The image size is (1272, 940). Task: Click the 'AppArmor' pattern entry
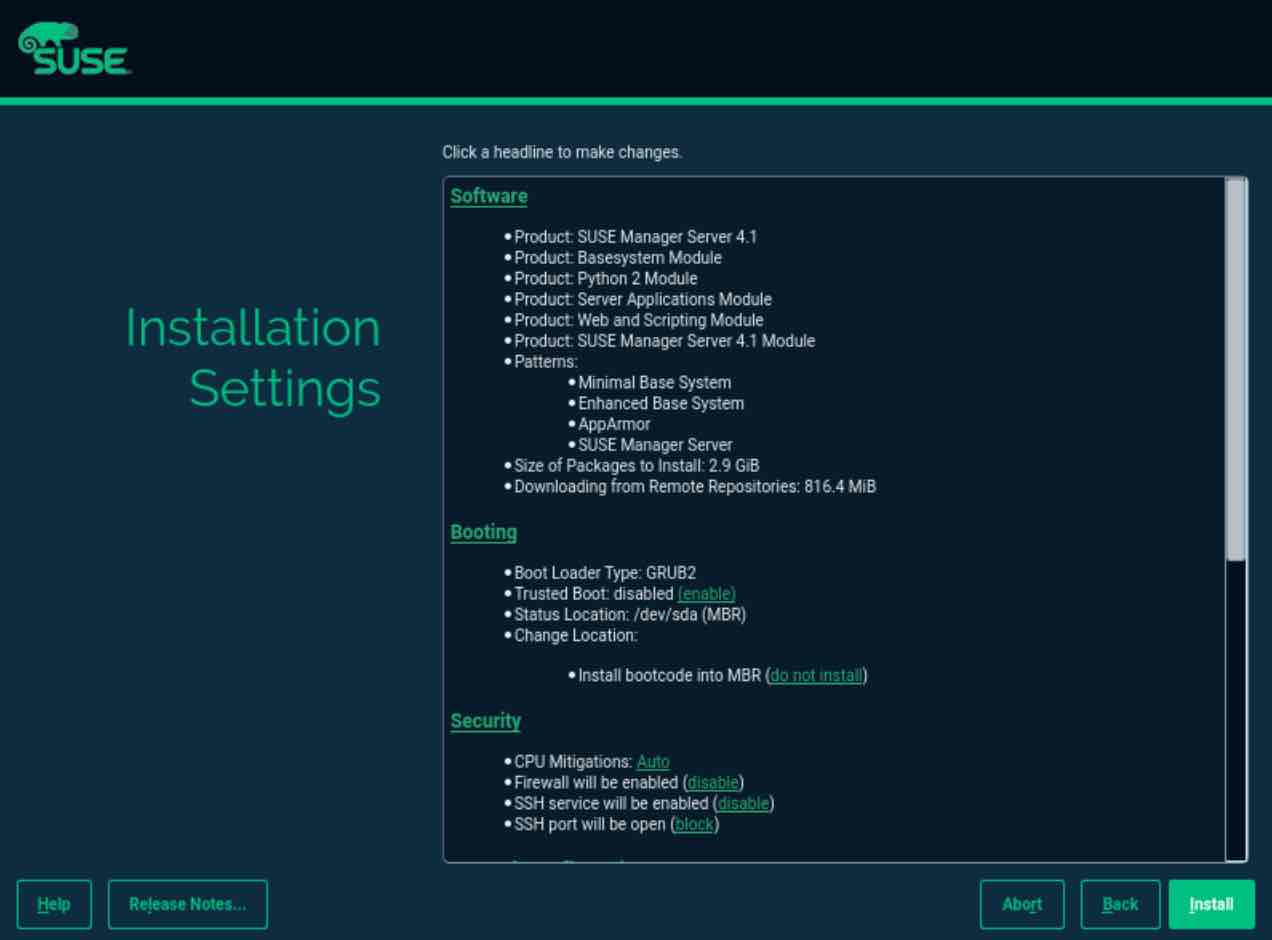coord(614,424)
